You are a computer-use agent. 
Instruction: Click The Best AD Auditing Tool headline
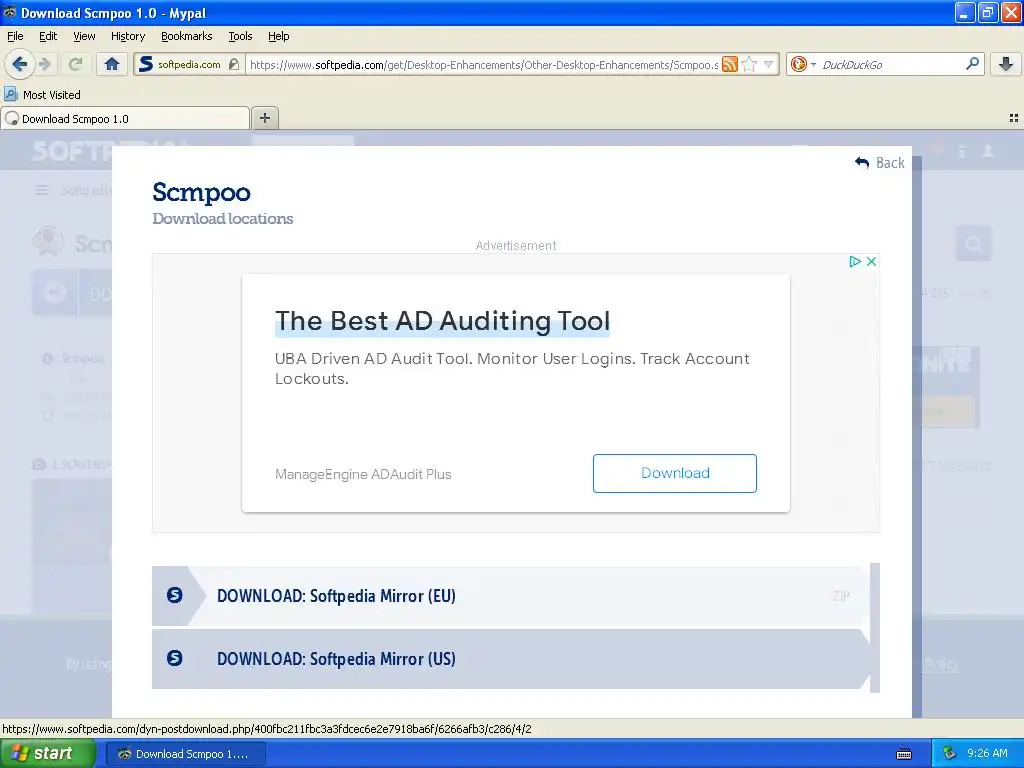[x=442, y=321]
